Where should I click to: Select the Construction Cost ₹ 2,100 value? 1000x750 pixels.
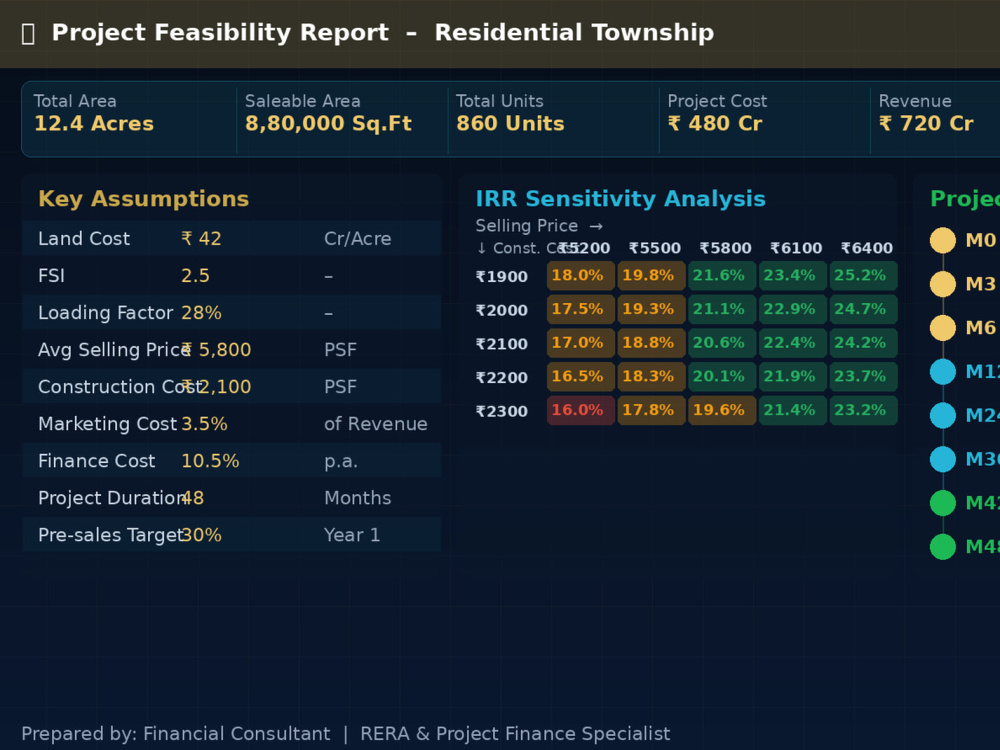click(216, 386)
